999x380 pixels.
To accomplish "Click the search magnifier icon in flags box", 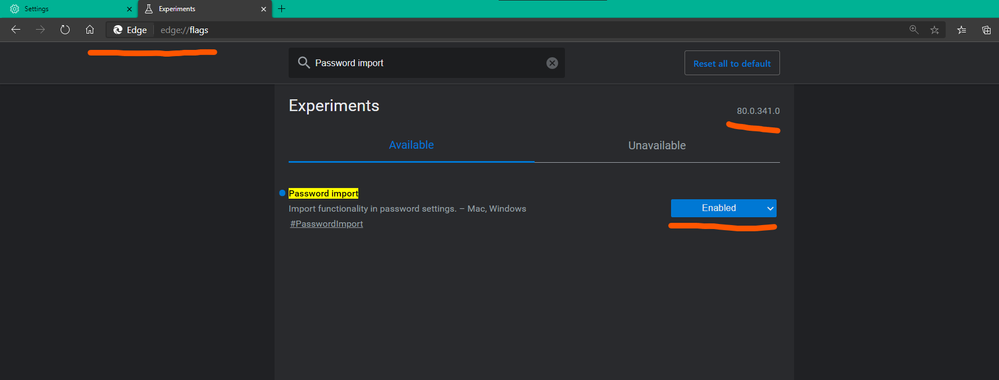I will point(303,63).
